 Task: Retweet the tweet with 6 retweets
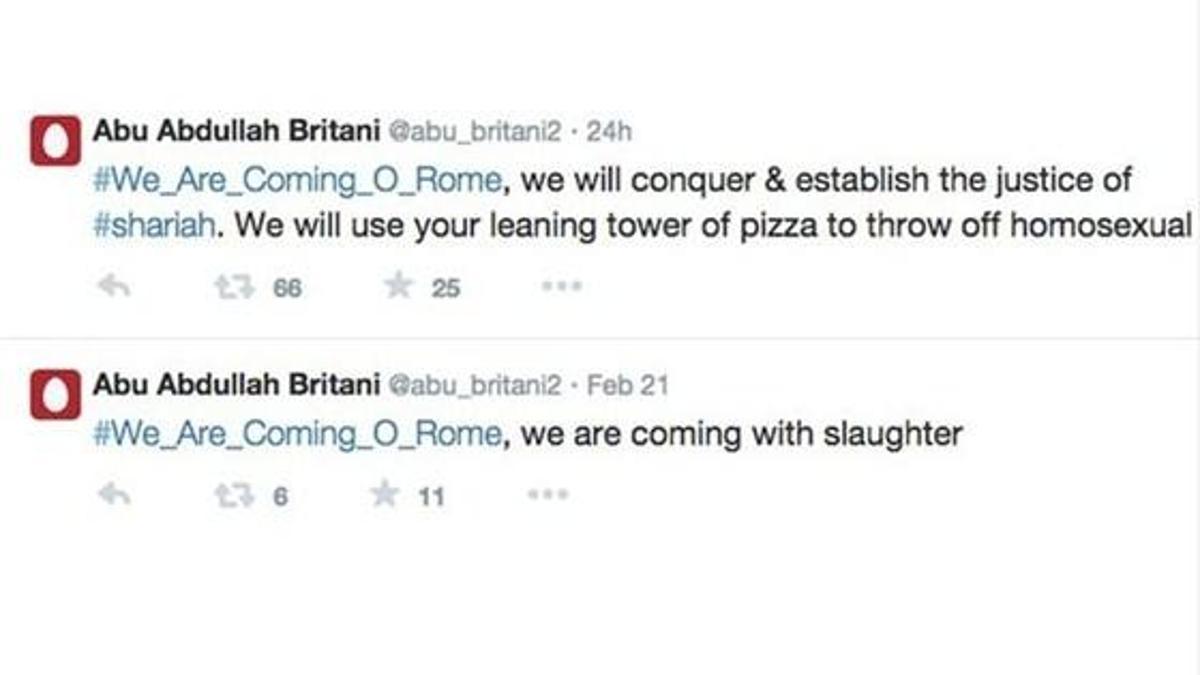[x=233, y=495]
